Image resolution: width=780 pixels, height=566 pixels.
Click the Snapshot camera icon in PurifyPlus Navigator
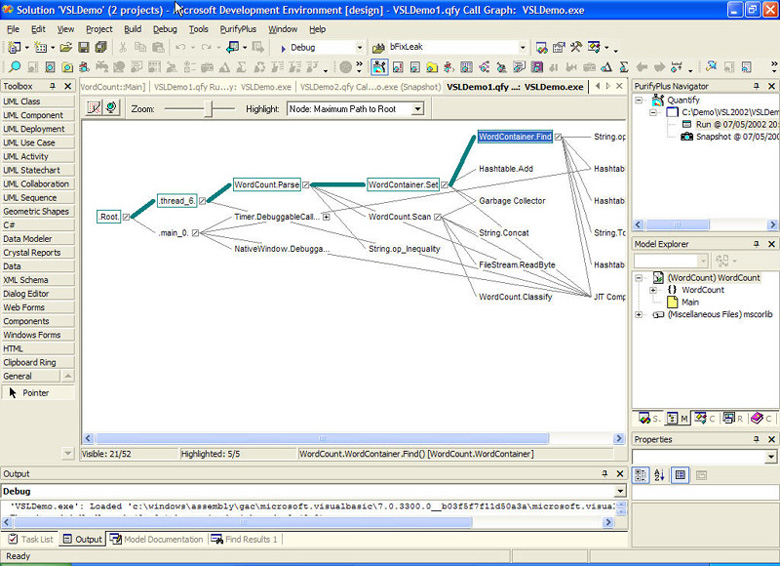686,136
